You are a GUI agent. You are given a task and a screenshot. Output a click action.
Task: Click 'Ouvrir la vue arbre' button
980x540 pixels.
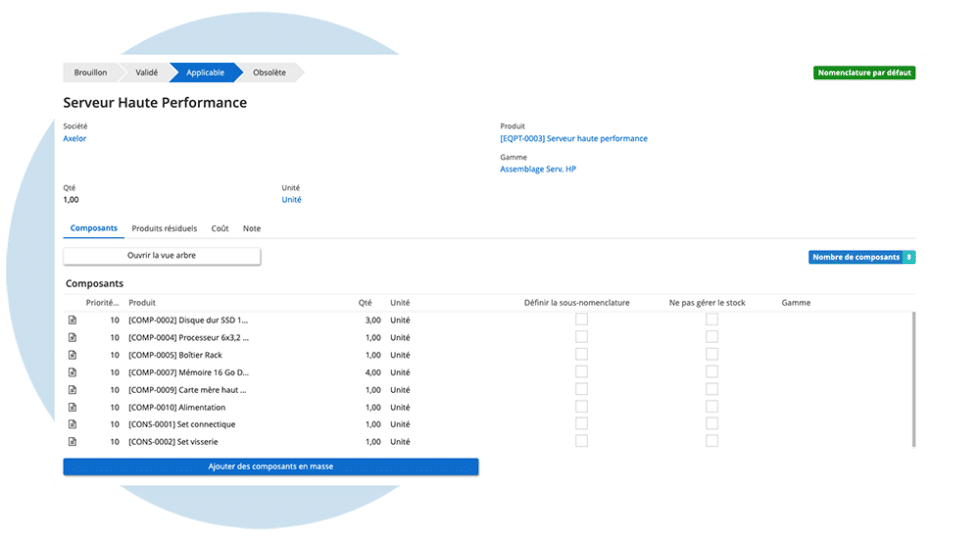point(162,256)
